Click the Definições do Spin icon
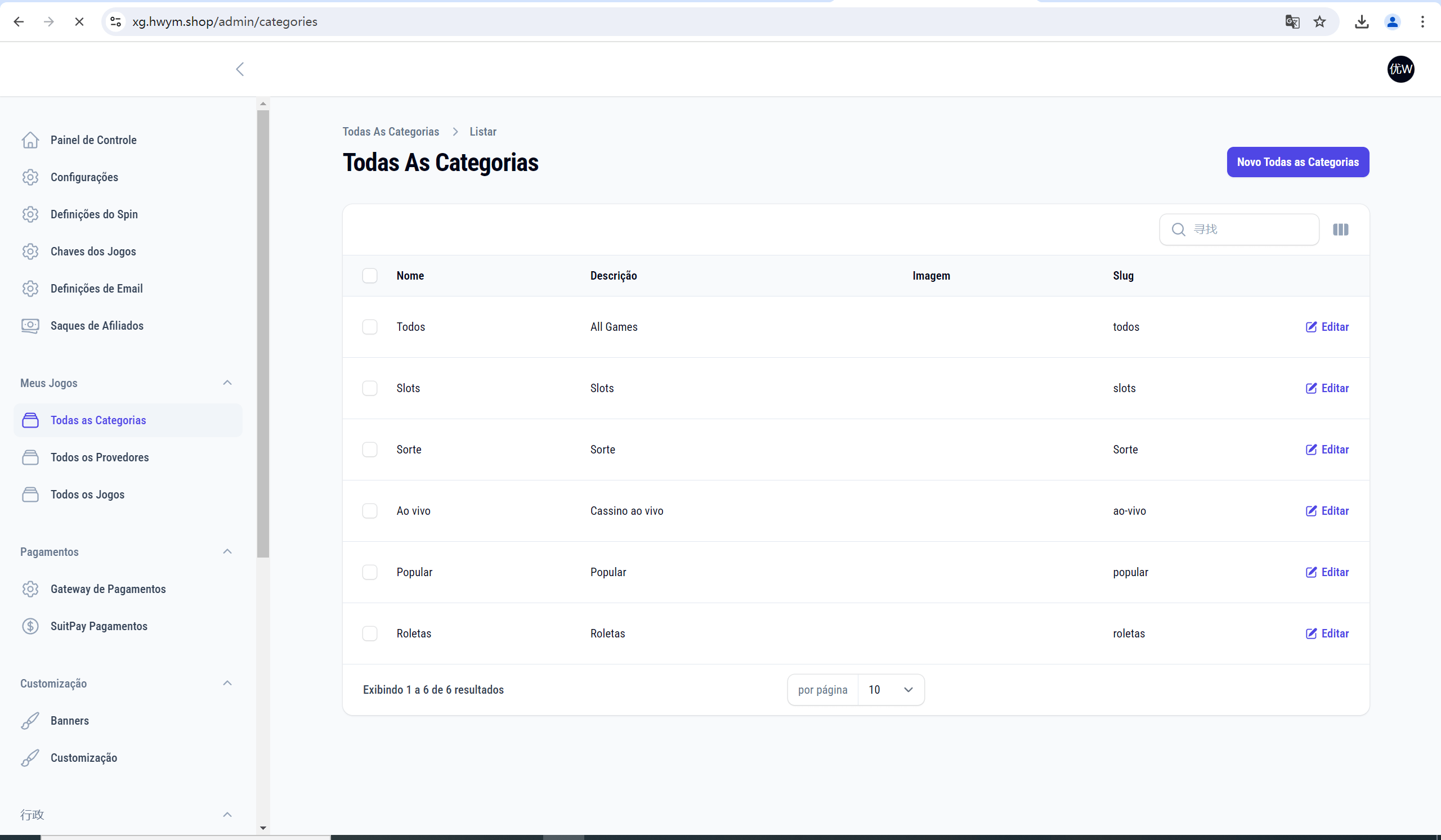Viewport: 1441px width, 840px height. click(30, 214)
